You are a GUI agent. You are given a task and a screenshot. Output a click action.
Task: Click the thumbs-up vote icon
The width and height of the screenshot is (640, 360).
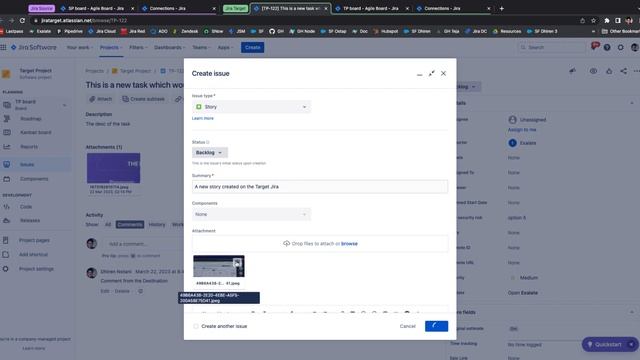[609, 71]
